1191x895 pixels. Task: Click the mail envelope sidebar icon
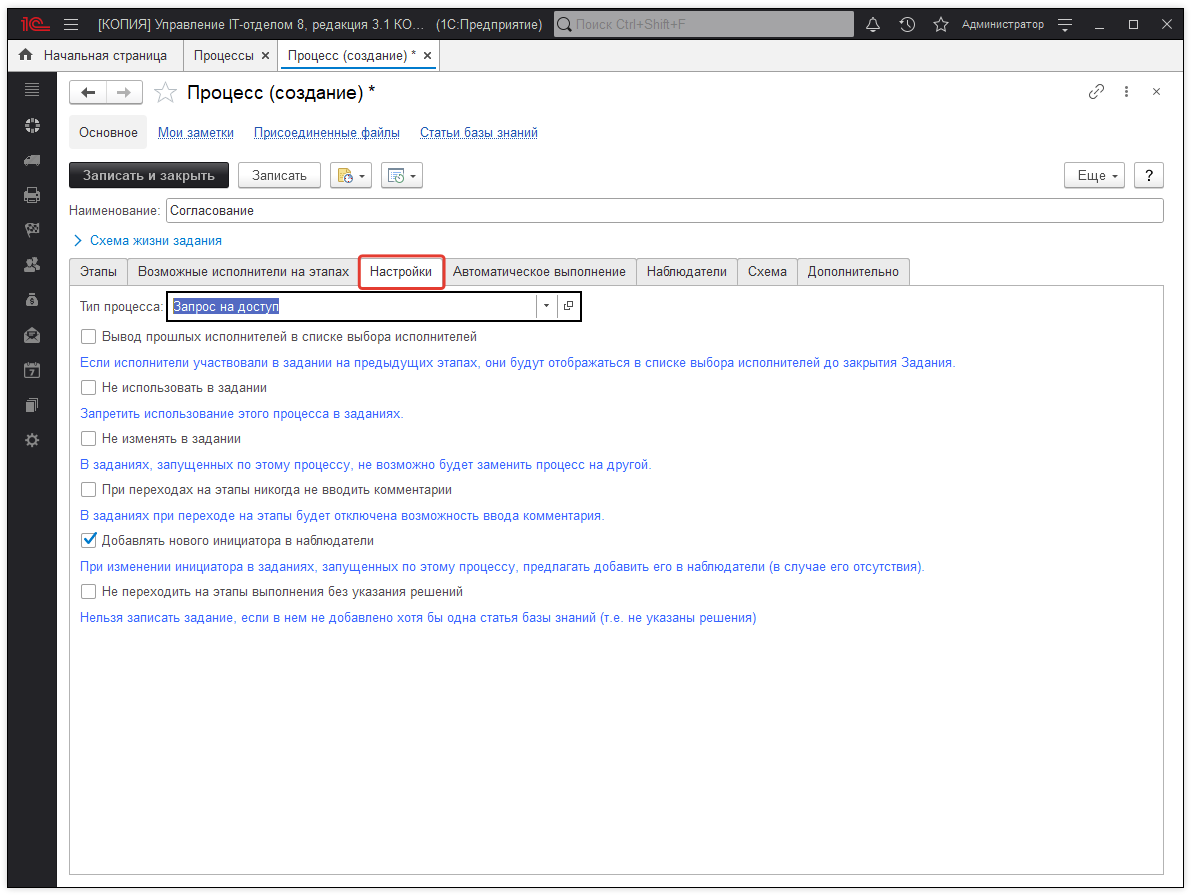32,335
